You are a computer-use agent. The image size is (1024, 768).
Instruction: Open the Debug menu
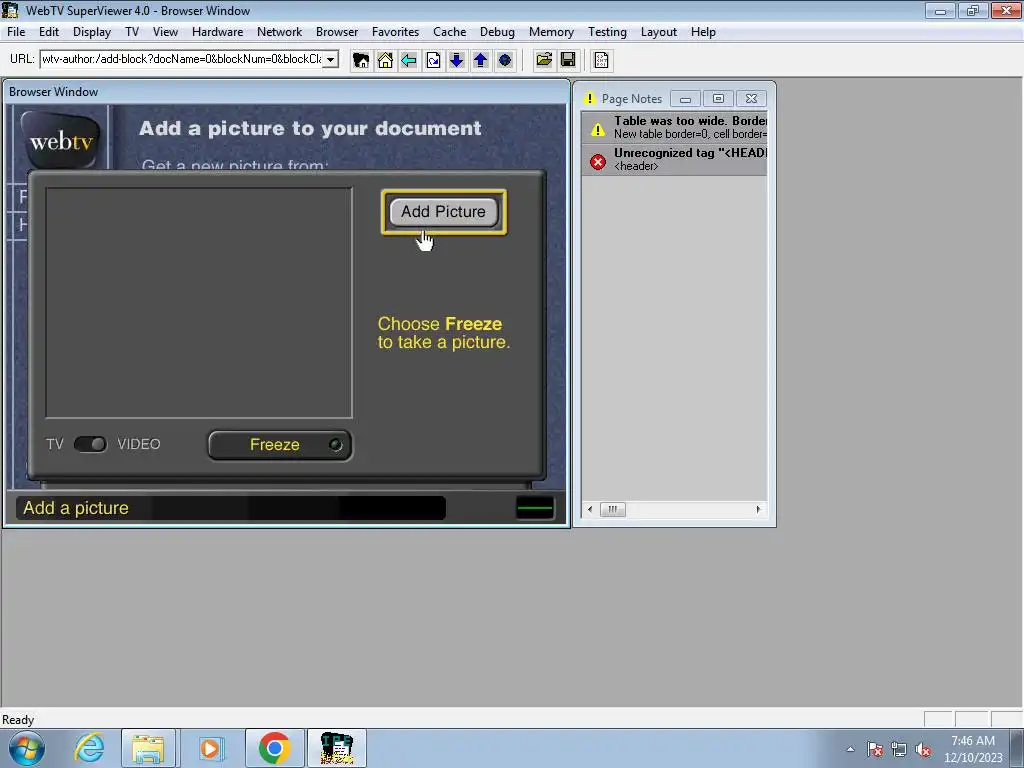point(497,32)
